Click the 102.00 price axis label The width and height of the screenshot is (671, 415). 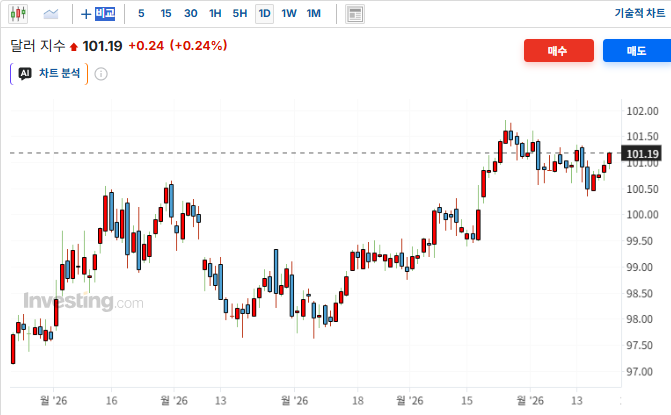coord(642,111)
